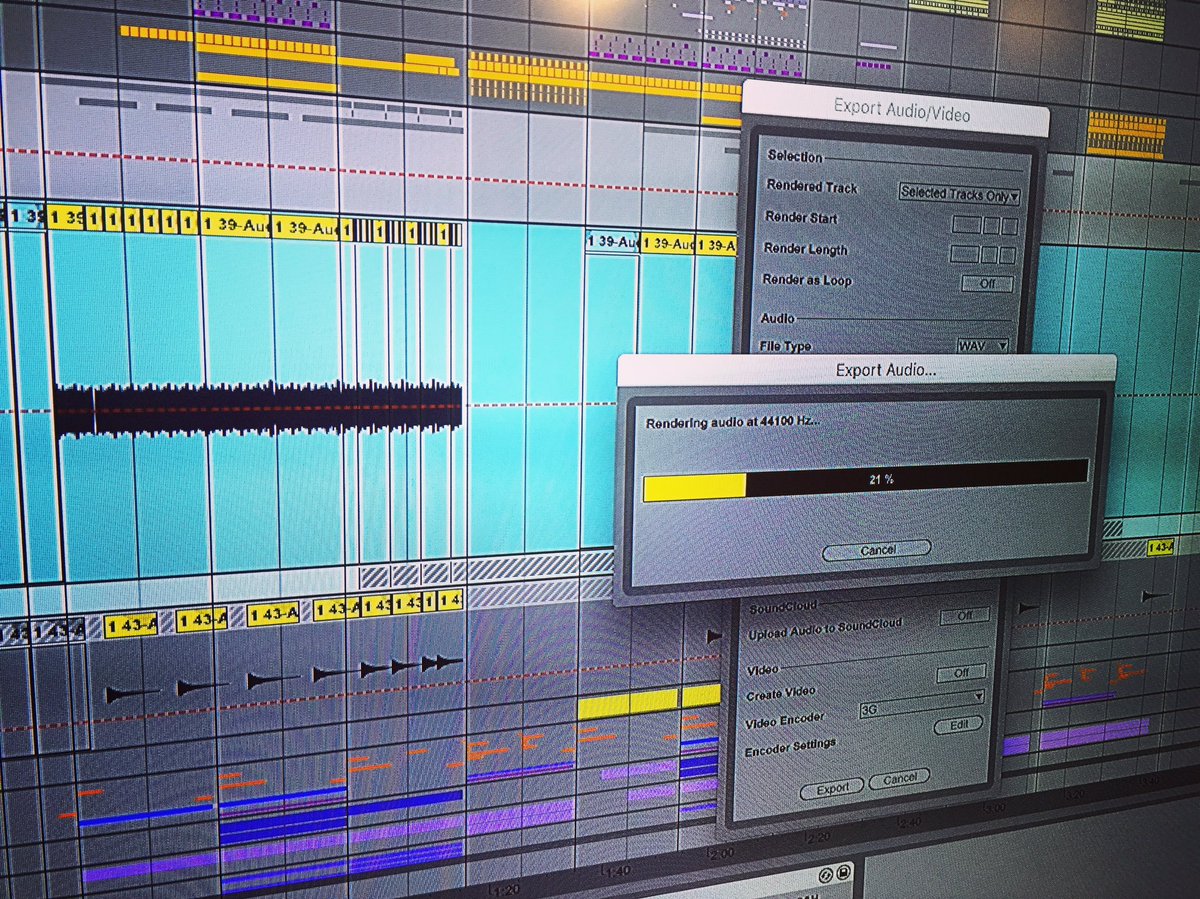Click the Export Audio... progress dialog title bar
1200x899 pixels.
(x=867, y=370)
